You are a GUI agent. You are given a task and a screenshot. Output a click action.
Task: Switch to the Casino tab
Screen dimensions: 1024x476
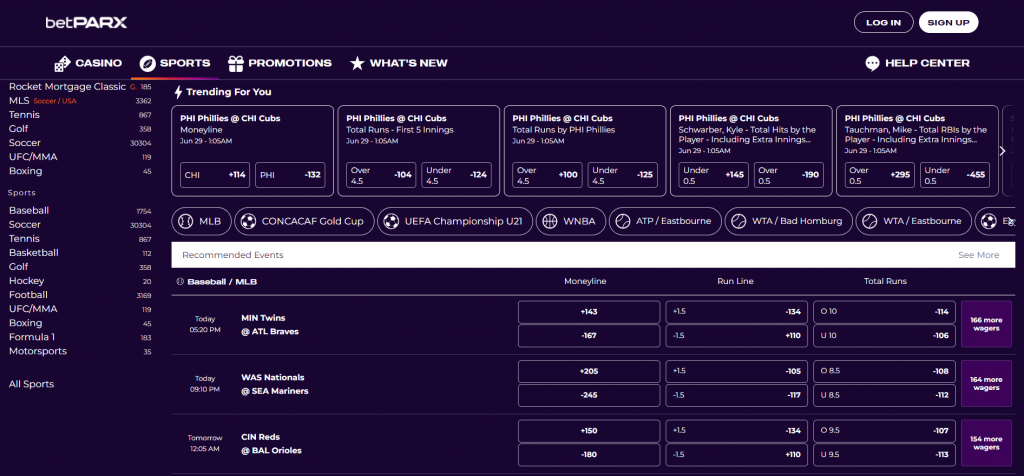(x=88, y=63)
